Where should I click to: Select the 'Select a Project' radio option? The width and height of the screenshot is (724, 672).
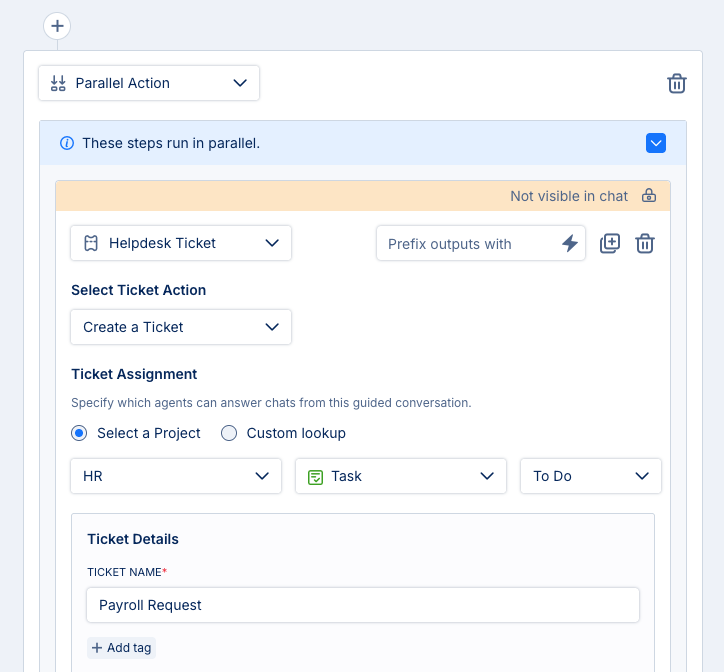79,433
